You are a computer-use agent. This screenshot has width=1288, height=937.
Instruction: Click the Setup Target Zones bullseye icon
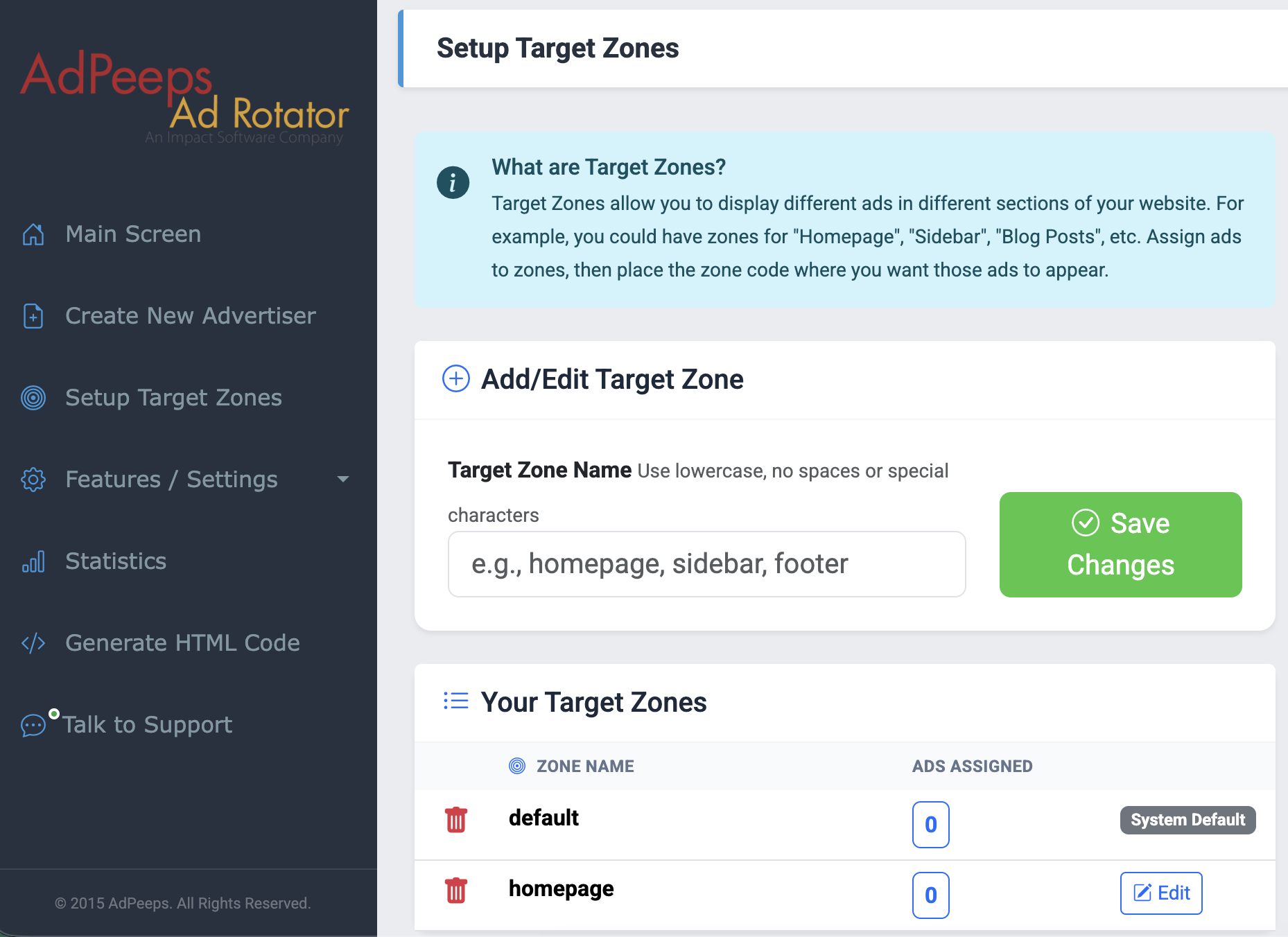tap(33, 398)
